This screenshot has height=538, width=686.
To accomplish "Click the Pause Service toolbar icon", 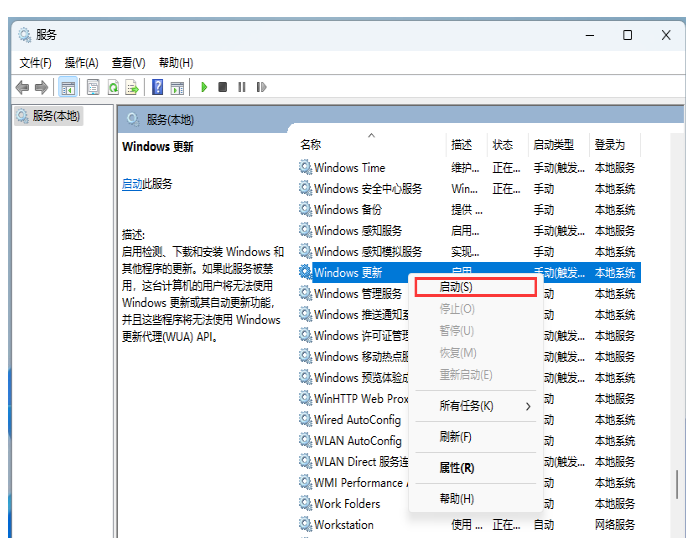I will point(242,87).
